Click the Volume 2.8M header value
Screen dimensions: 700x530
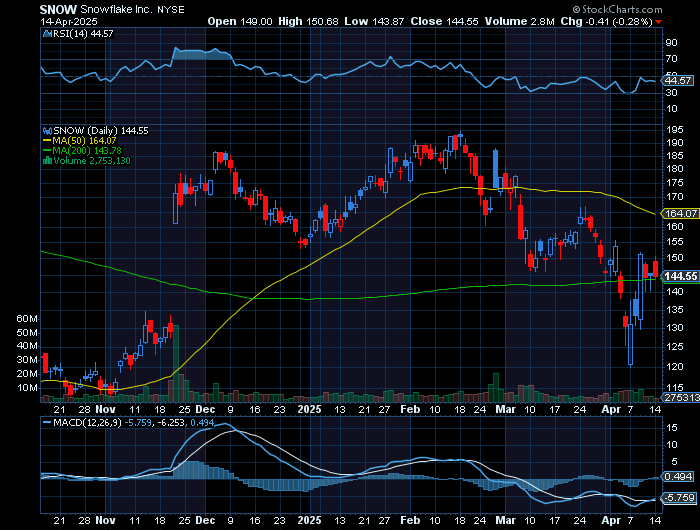click(520, 21)
